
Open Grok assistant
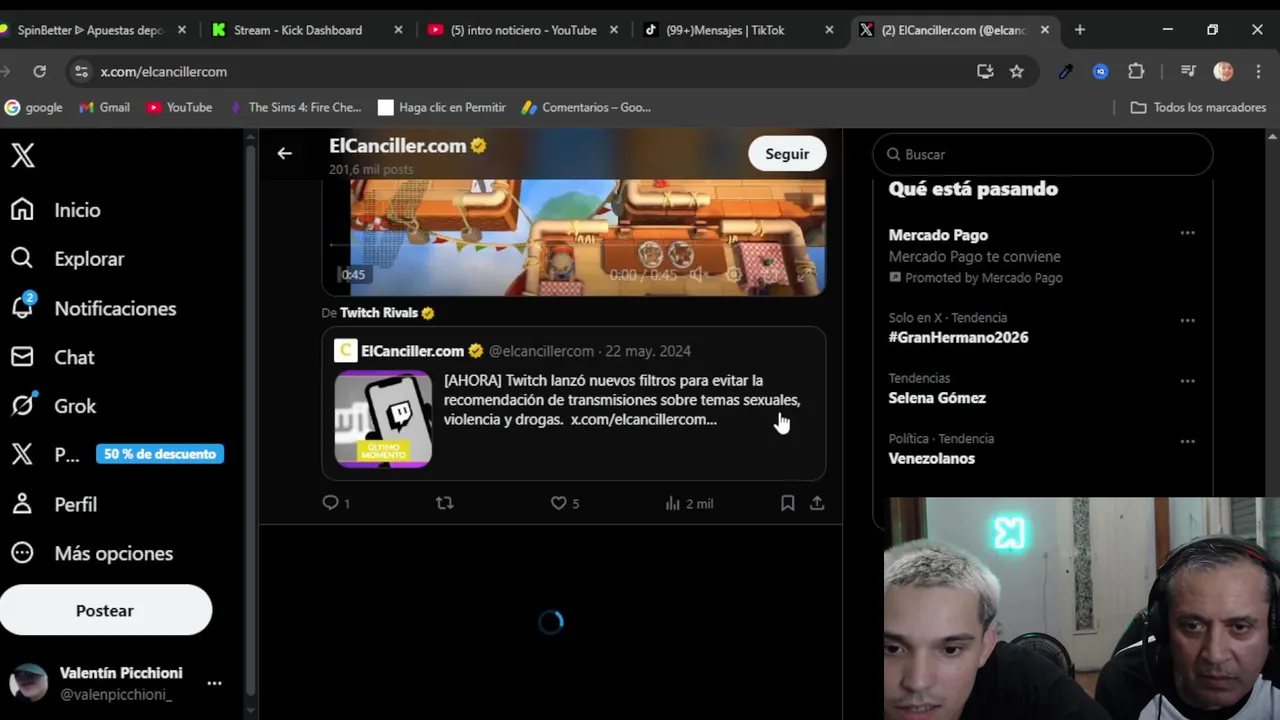click(x=54, y=406)
